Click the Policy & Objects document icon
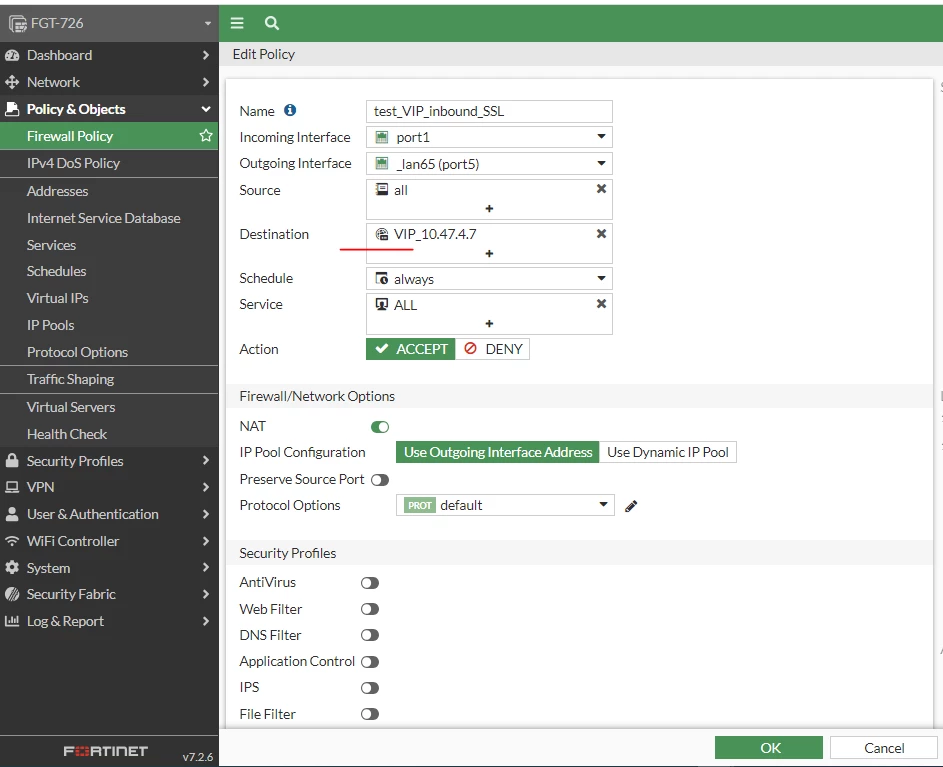Viewport: 943px width, 767px height. (12, 109)
